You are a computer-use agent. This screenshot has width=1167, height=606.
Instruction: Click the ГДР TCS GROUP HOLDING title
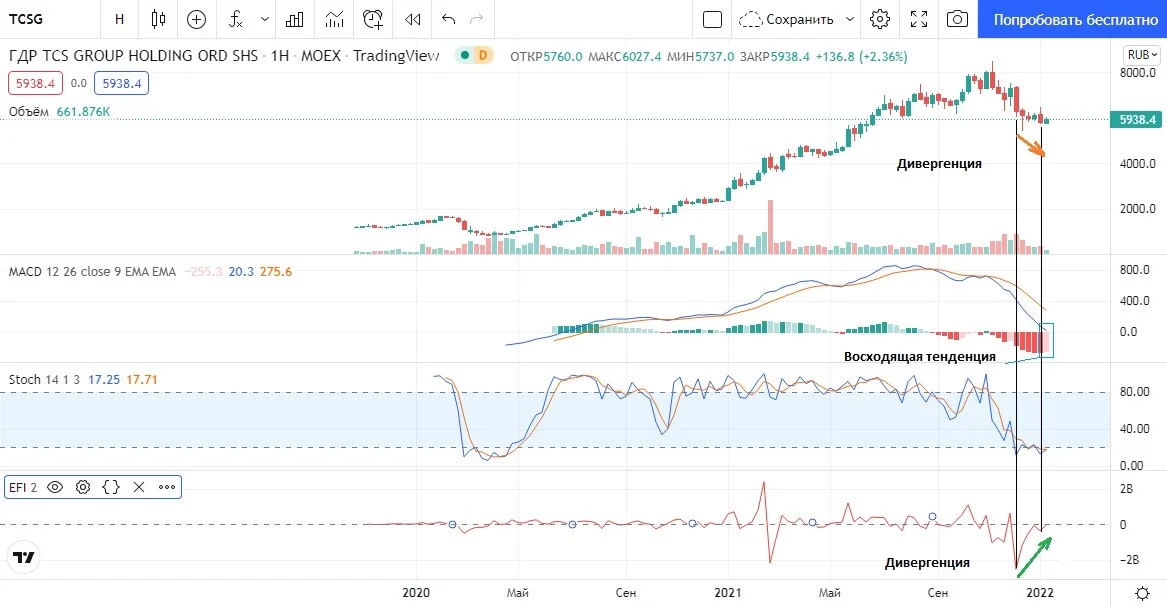click(133, 56)
